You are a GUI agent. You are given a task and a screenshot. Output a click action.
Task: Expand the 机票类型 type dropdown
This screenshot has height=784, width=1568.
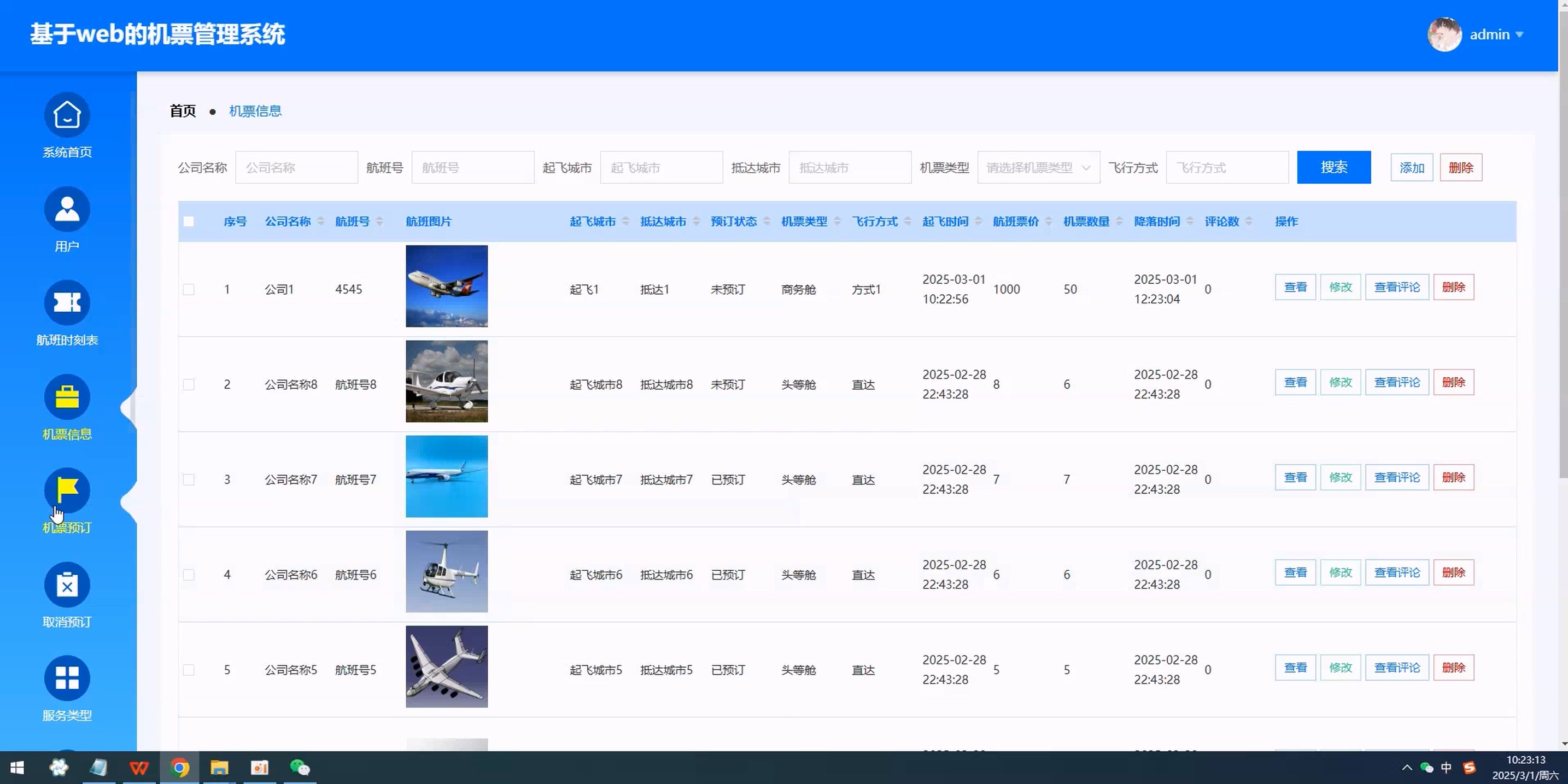coord(1038,167)
